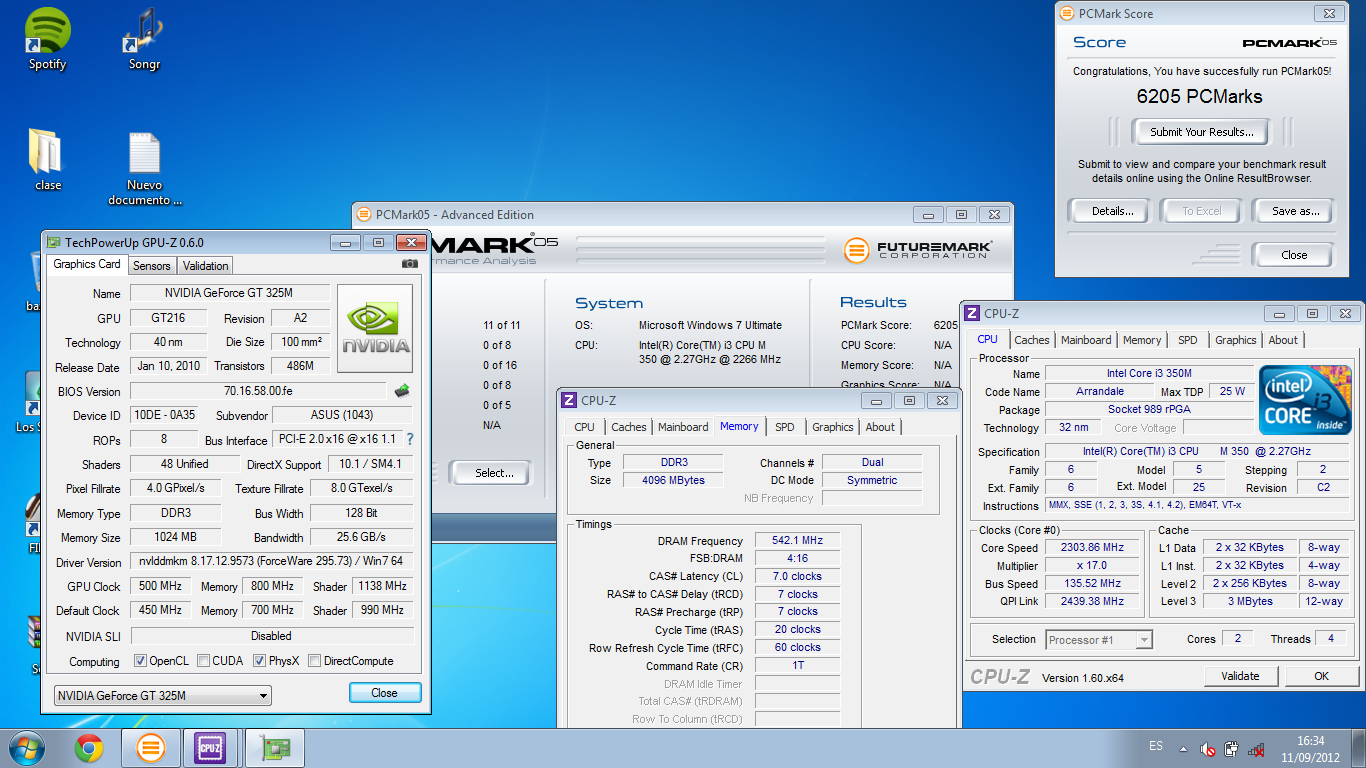Toggle the PhysX checkbox
The image size is (1366, 768).
pos(259,661)
